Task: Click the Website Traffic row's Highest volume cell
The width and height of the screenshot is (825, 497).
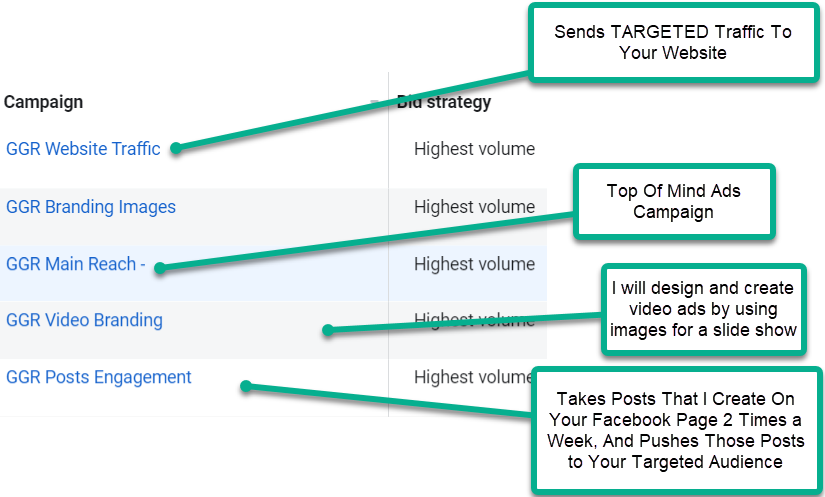Action: click(x=474, y=149)
